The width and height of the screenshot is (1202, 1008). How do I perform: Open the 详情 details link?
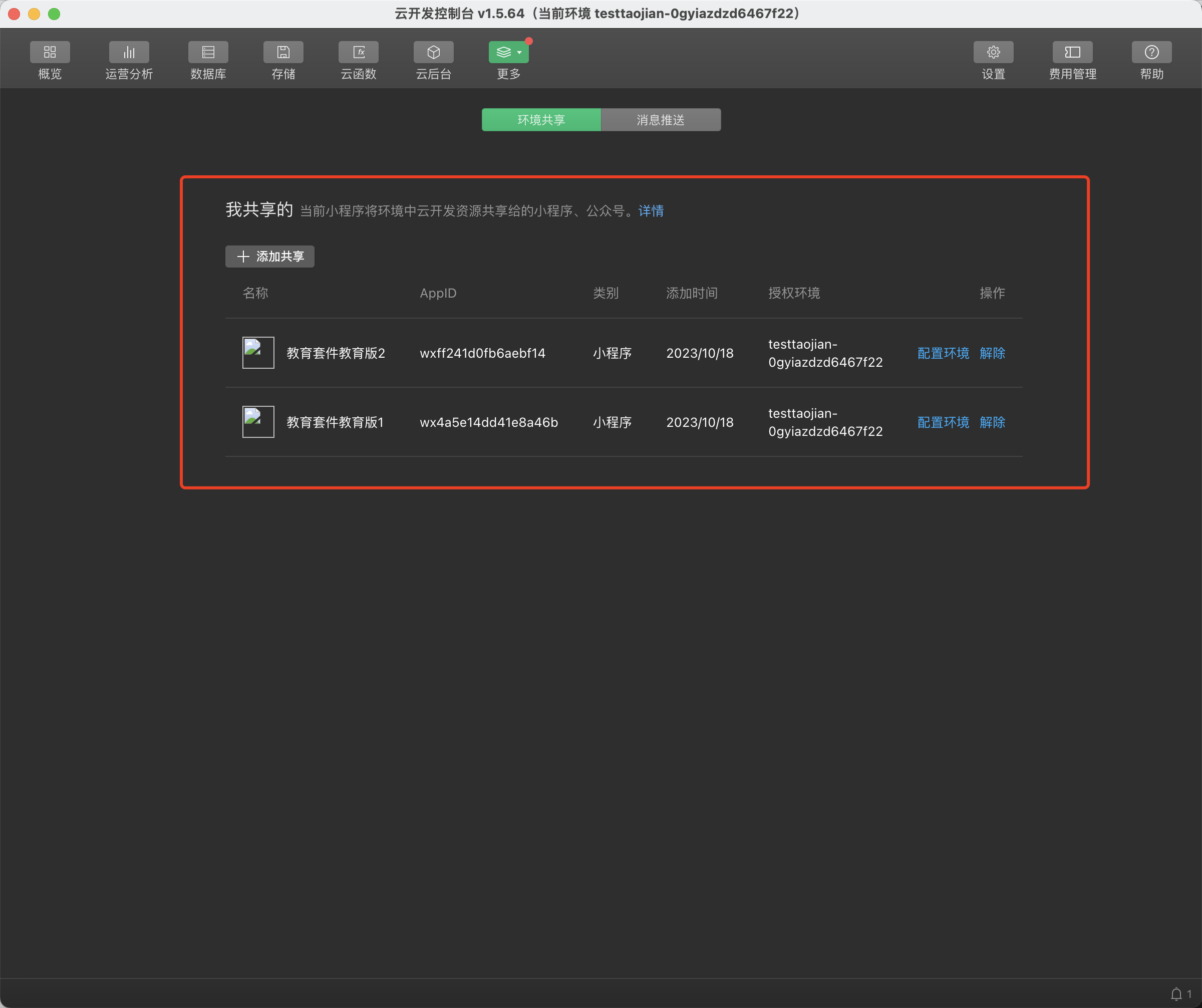pyautogui.click(x=651, y=210)
